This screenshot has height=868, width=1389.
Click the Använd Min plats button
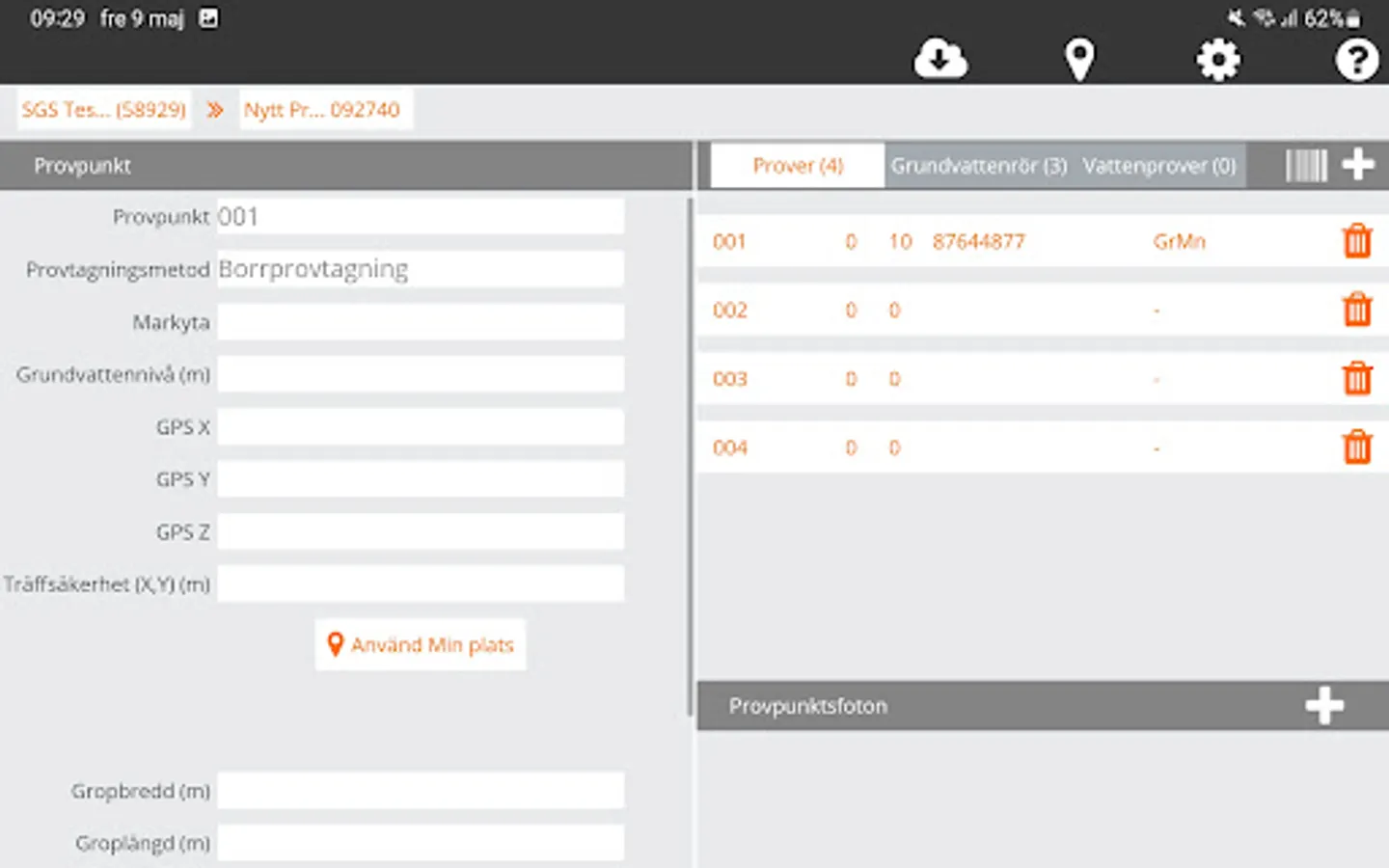pos(420,644)
